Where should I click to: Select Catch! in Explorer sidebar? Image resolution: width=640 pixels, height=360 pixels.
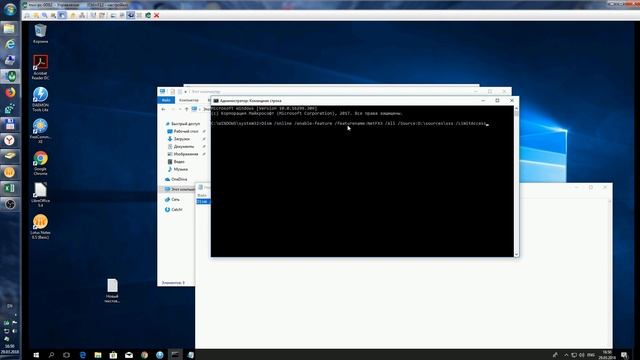point(174,210)
